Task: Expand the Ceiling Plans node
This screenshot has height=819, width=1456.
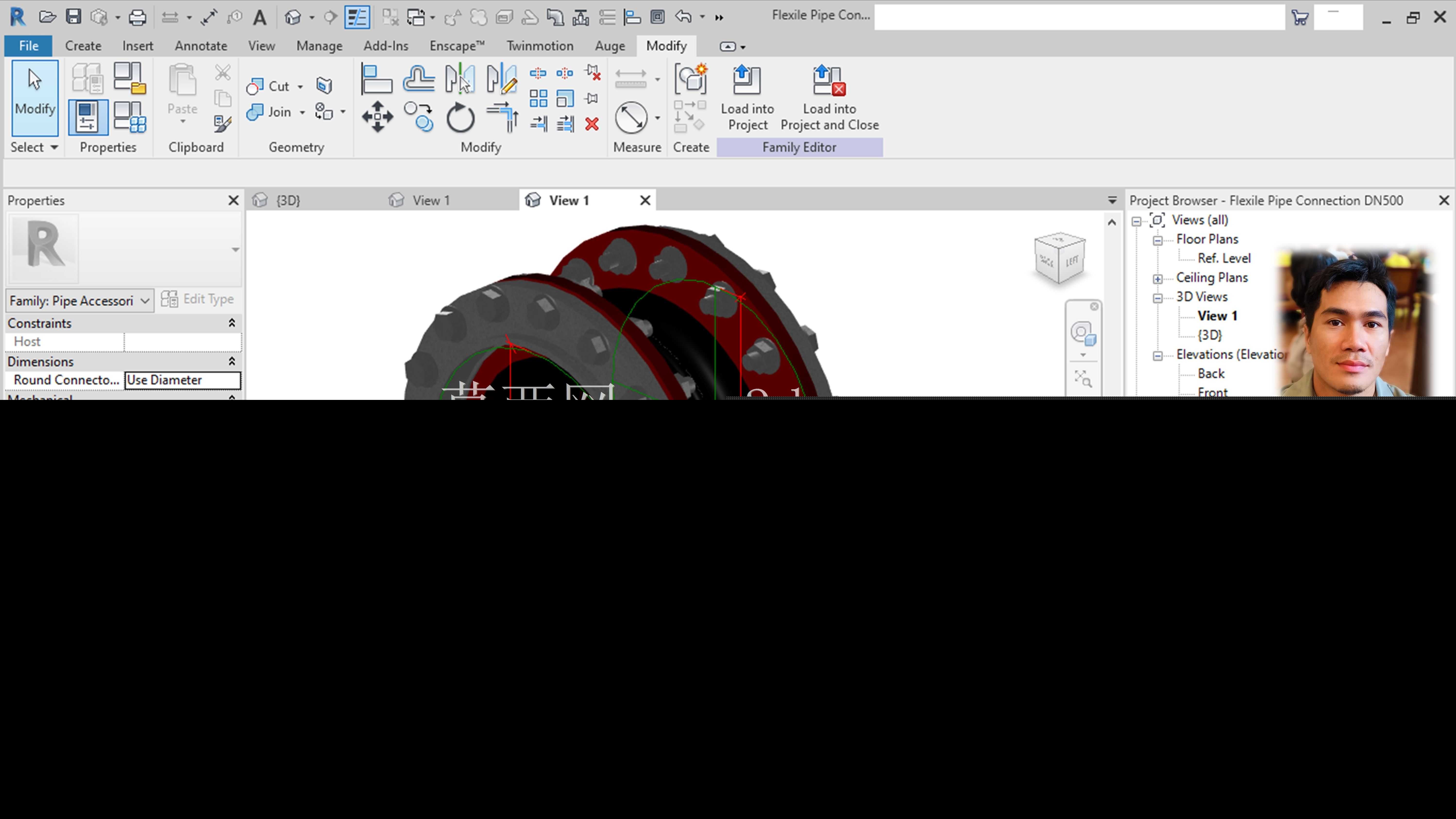Action: (x=1157, y=279)
